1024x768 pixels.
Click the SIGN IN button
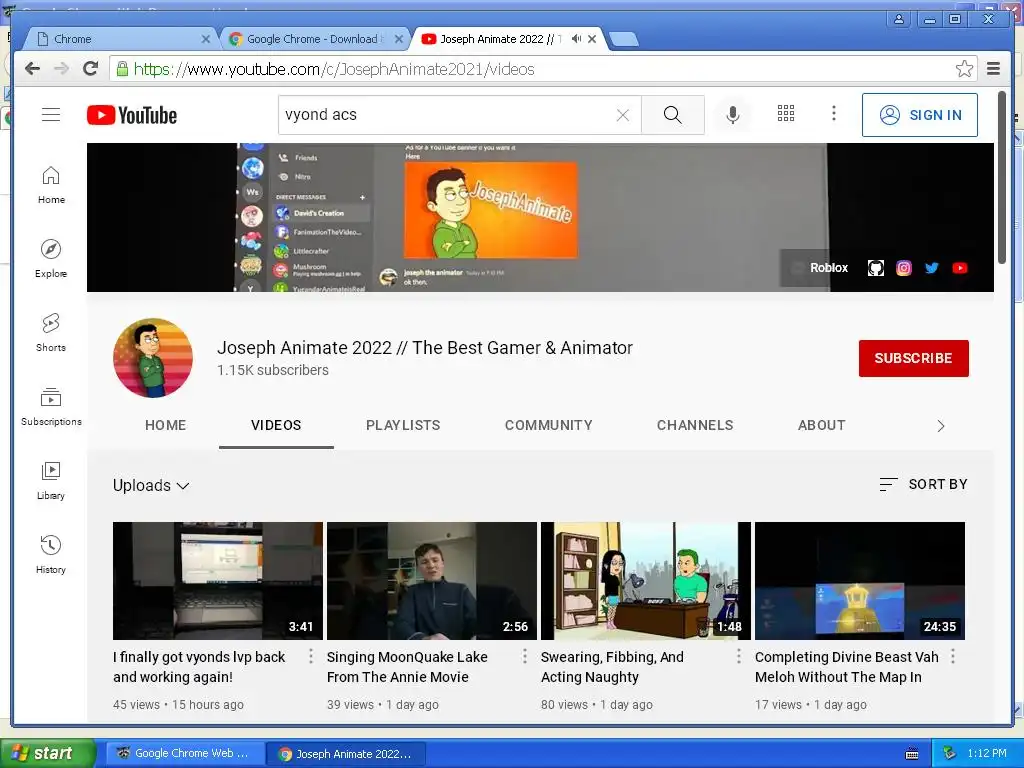click(920, 115)
